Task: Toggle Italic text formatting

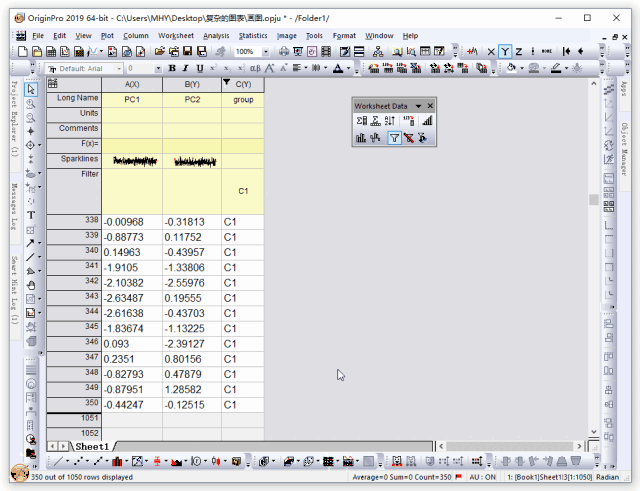Action: point(186,68)
